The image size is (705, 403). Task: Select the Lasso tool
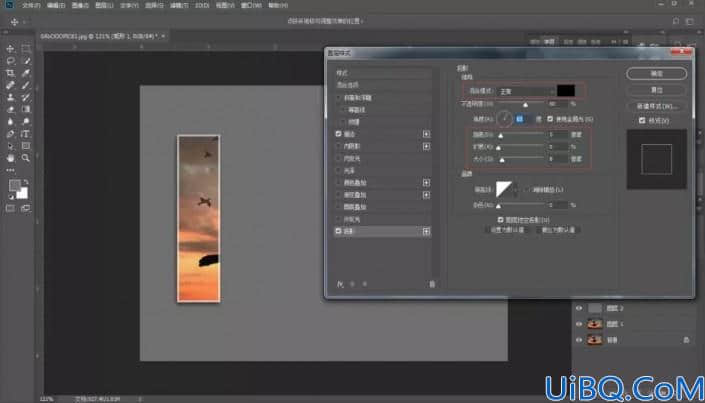[10, 61]
